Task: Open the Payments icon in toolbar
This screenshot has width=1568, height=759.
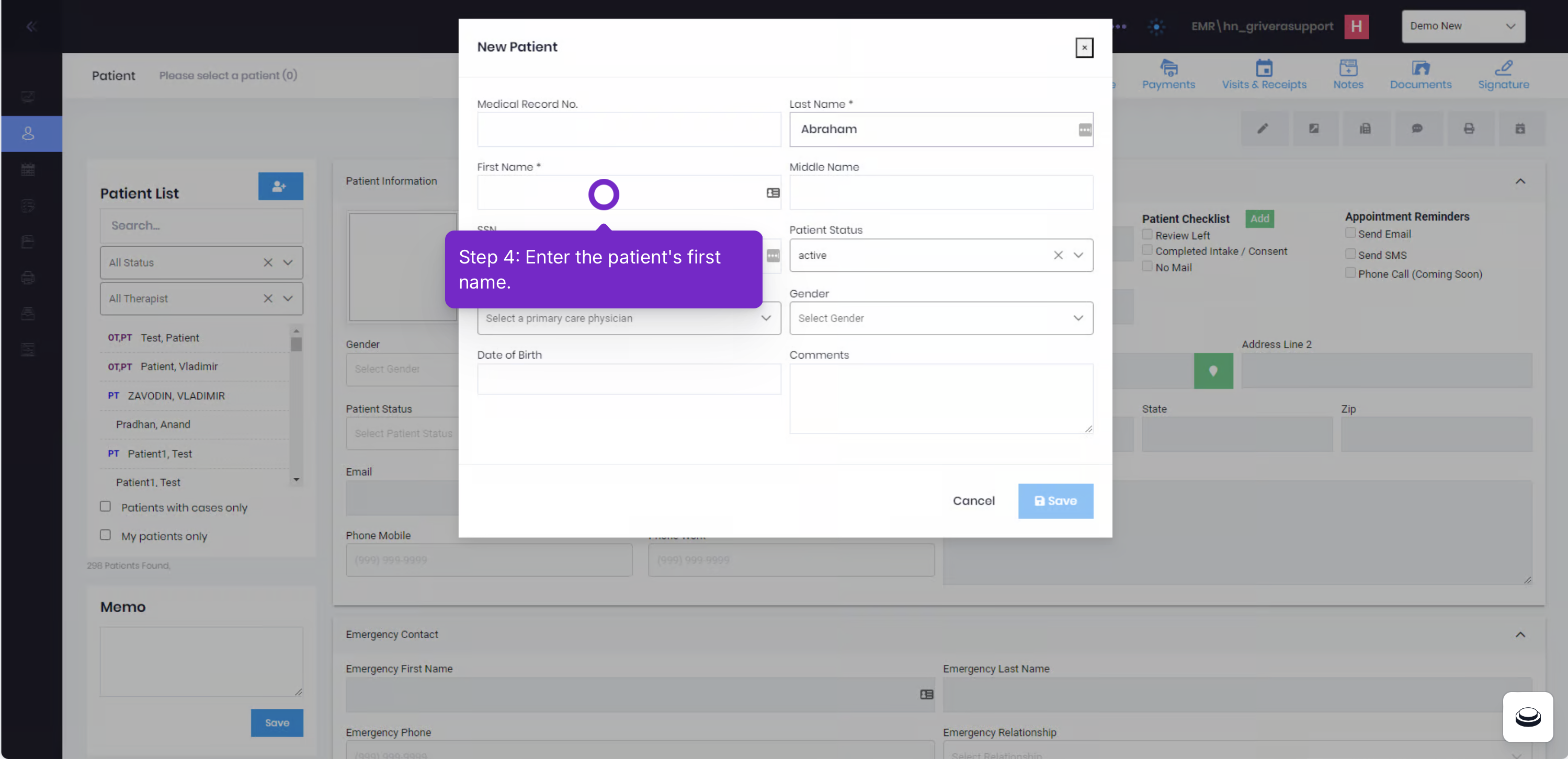Action: coord(1168,67)
